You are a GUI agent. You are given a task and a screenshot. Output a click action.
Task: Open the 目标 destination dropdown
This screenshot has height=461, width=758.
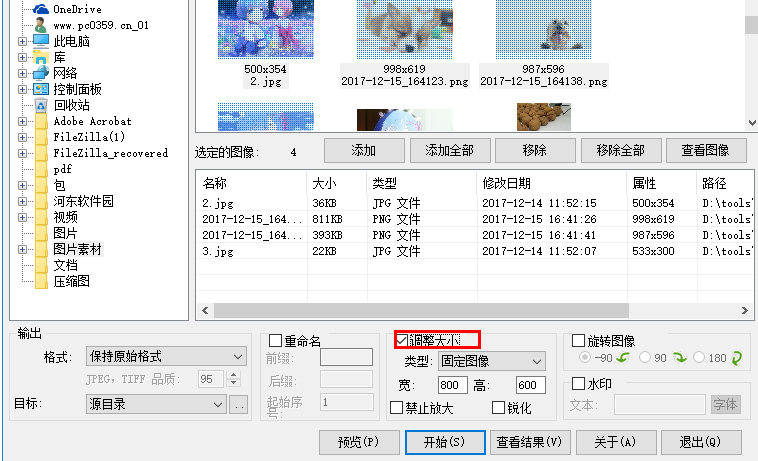(156, 404)
